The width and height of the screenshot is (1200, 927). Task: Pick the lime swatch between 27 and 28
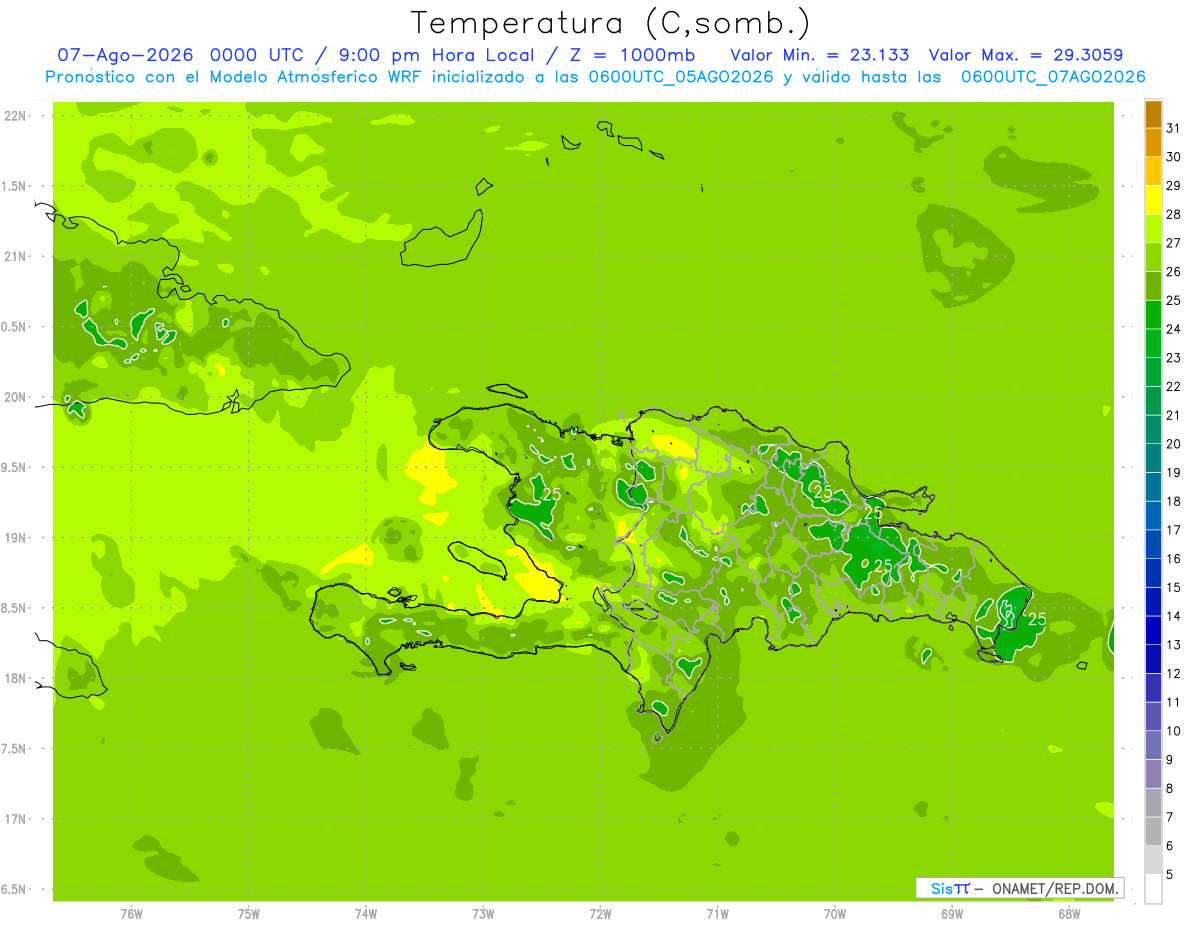pyautogui.click(x=1153, y=229)
